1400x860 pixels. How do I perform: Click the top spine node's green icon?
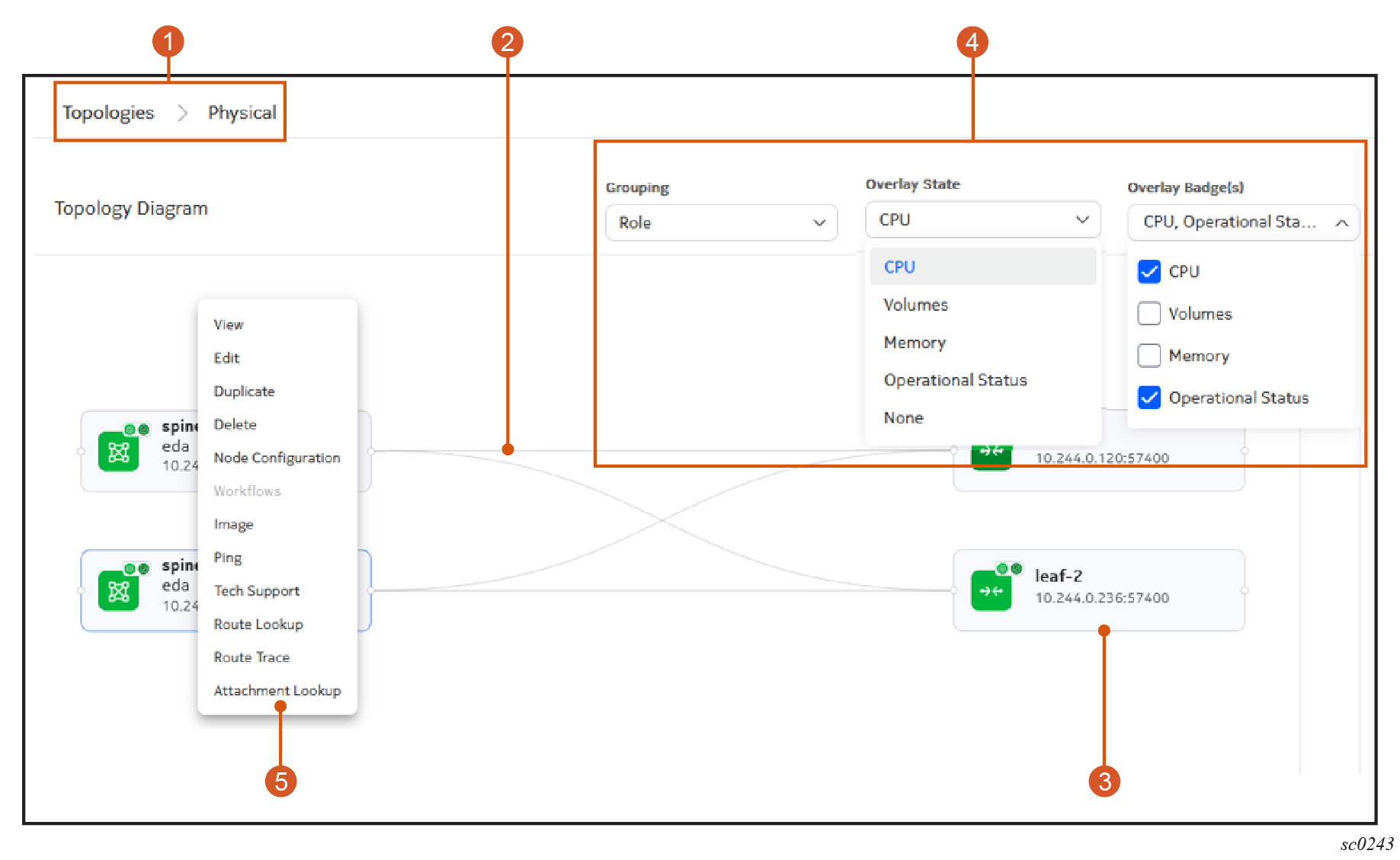(118, 452)
